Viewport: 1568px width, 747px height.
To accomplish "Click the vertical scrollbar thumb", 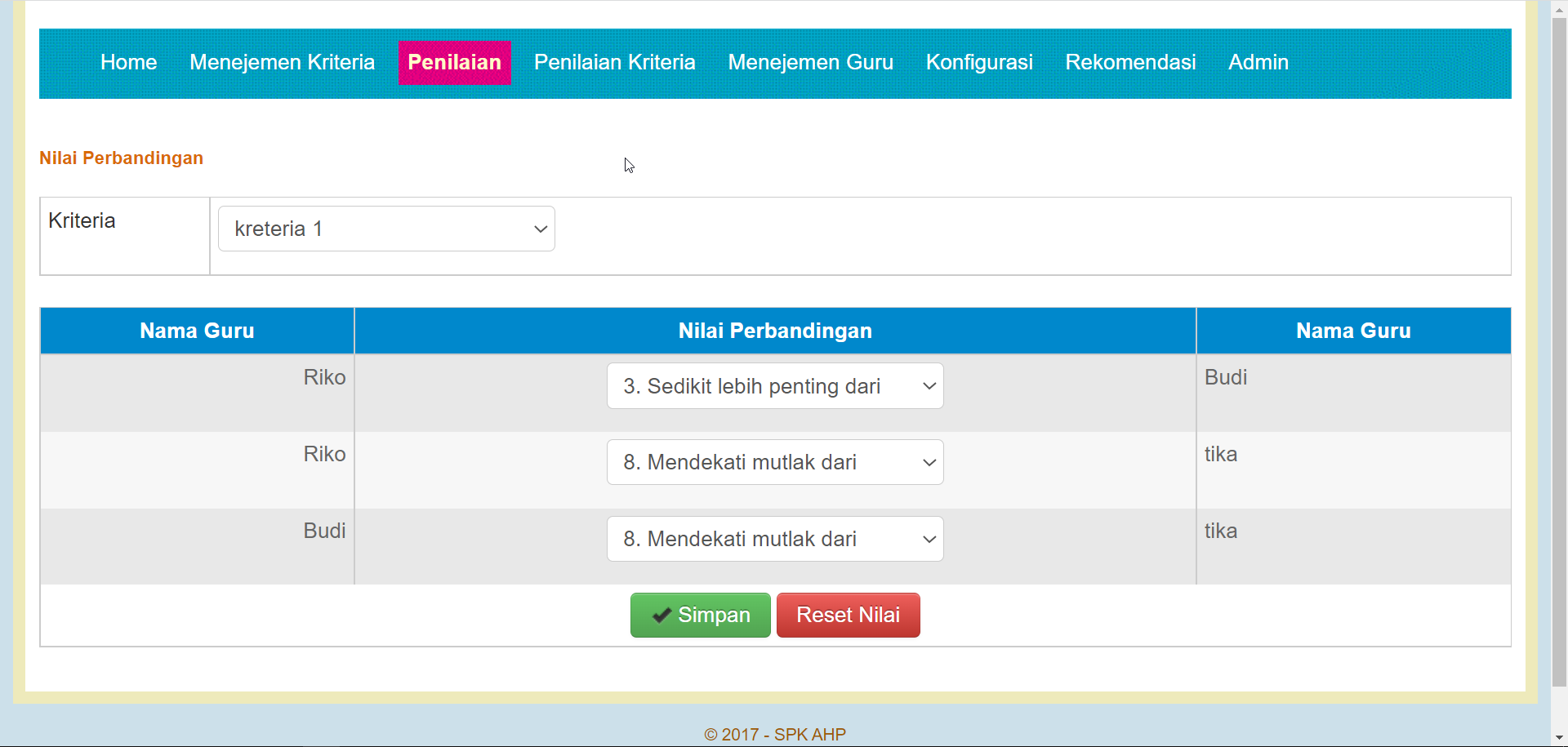I will coord(1559,351).
